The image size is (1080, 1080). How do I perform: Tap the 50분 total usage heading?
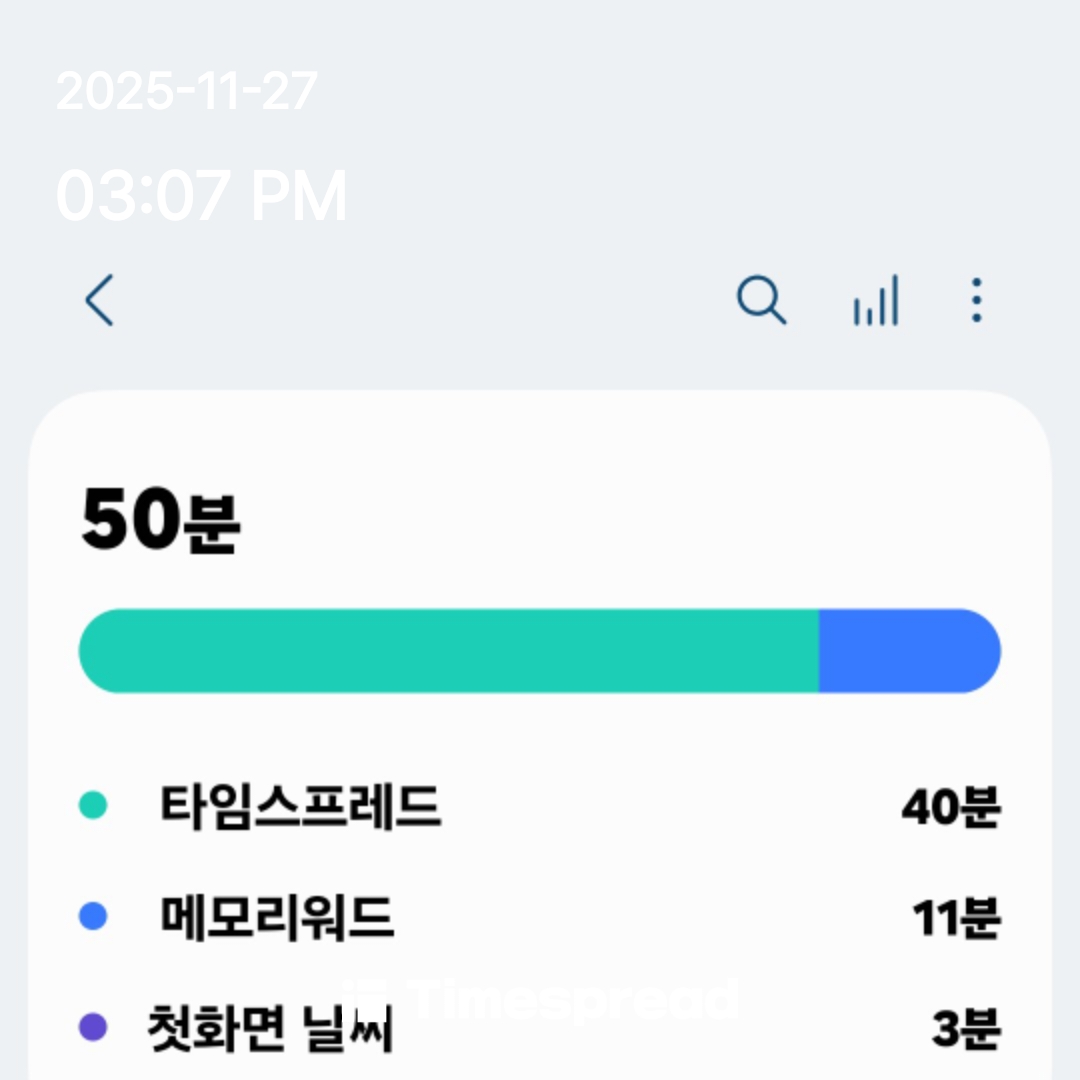pyautogui.click(x=160, y=523)
